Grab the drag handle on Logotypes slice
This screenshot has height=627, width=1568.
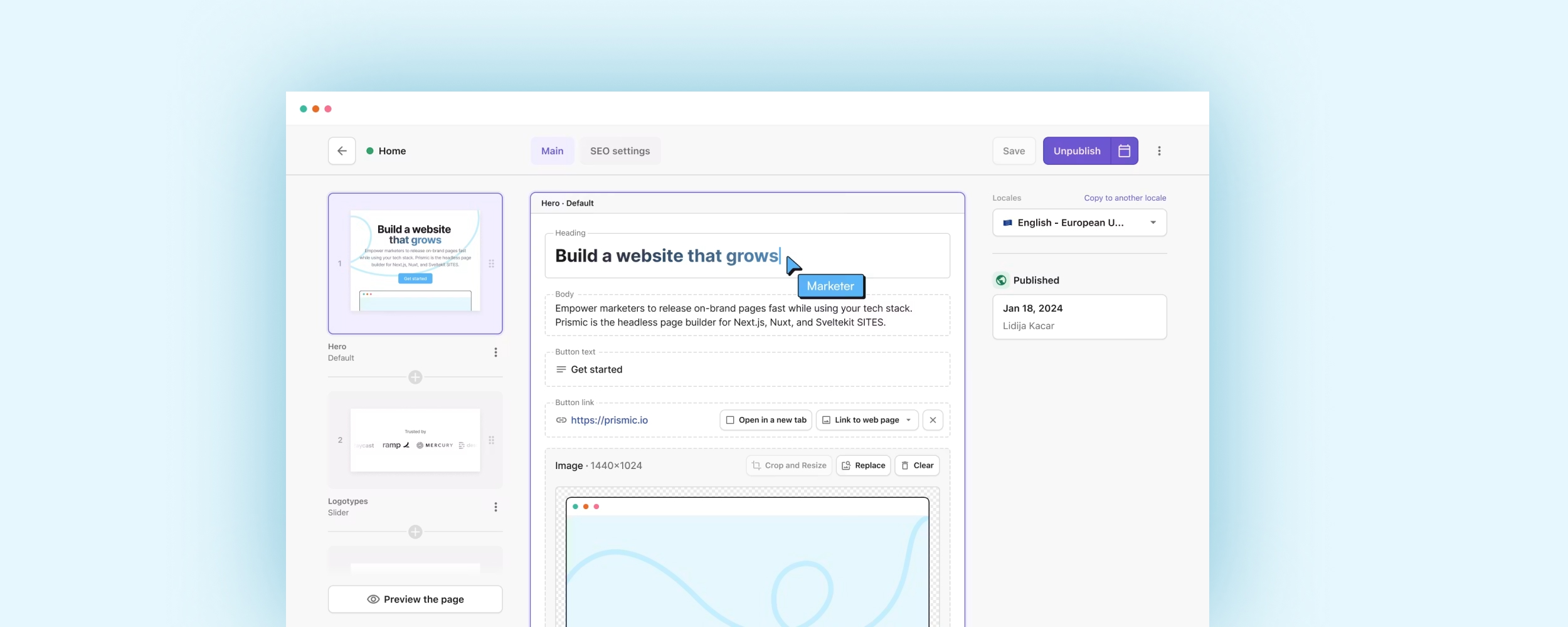492,441
